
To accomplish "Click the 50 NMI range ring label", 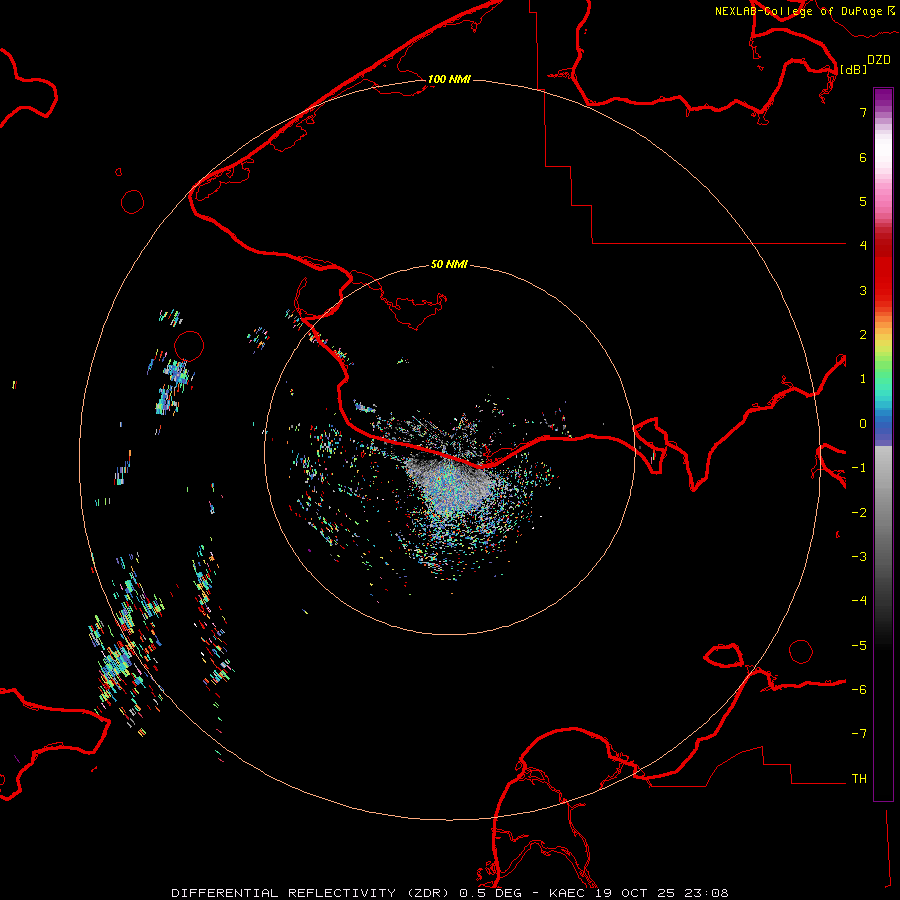I will (449, 264).
